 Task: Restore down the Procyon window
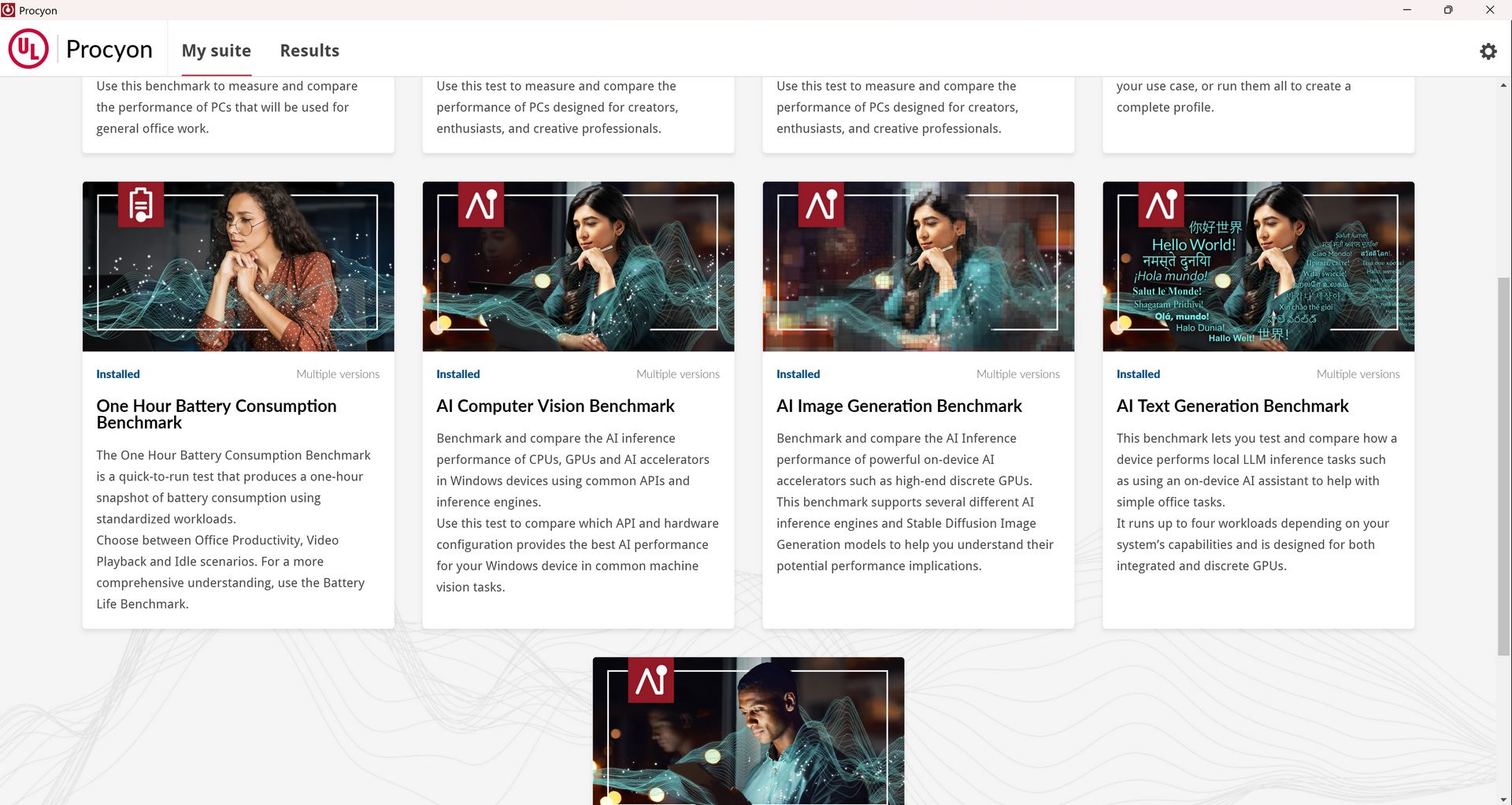[x=1448, y=9]
